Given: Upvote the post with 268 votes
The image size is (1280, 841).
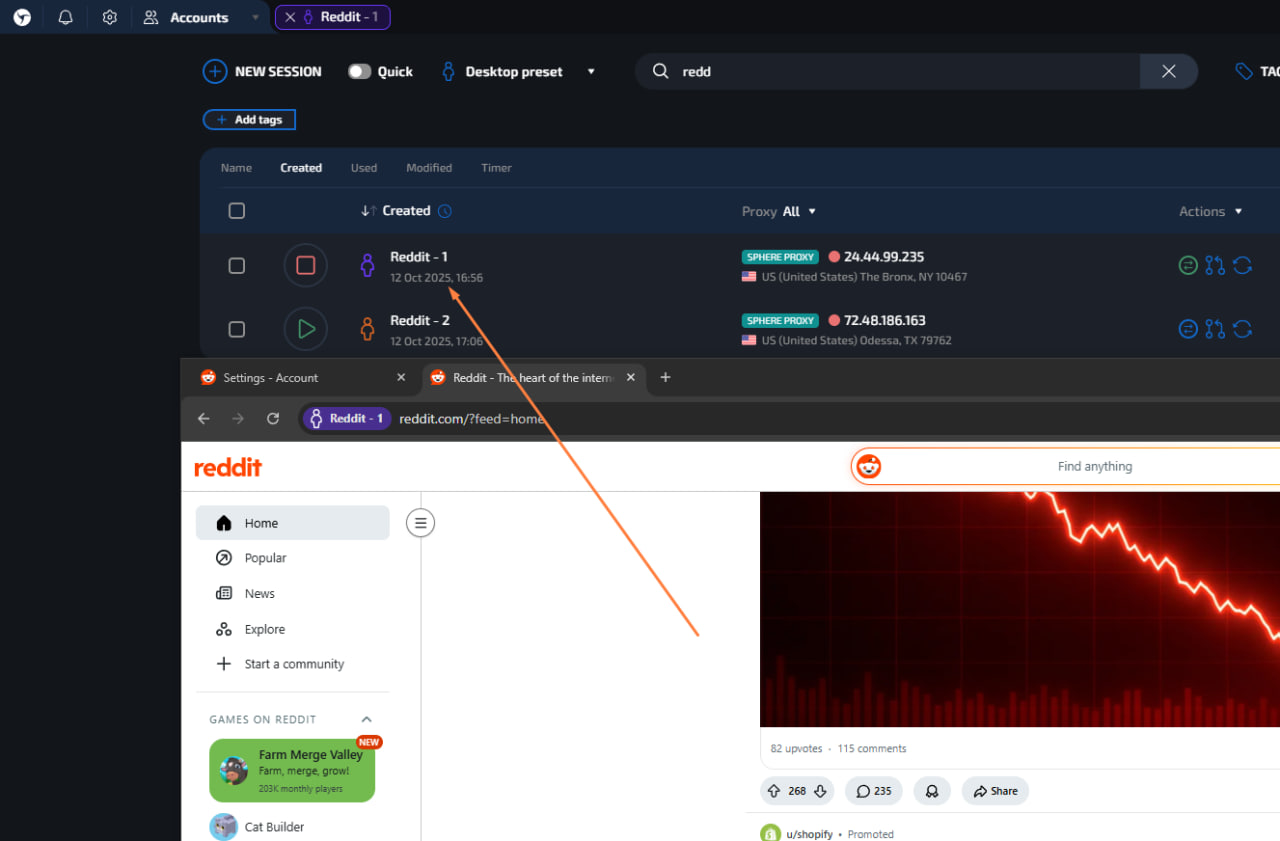Looking at the screenshot, I should 774,791.
